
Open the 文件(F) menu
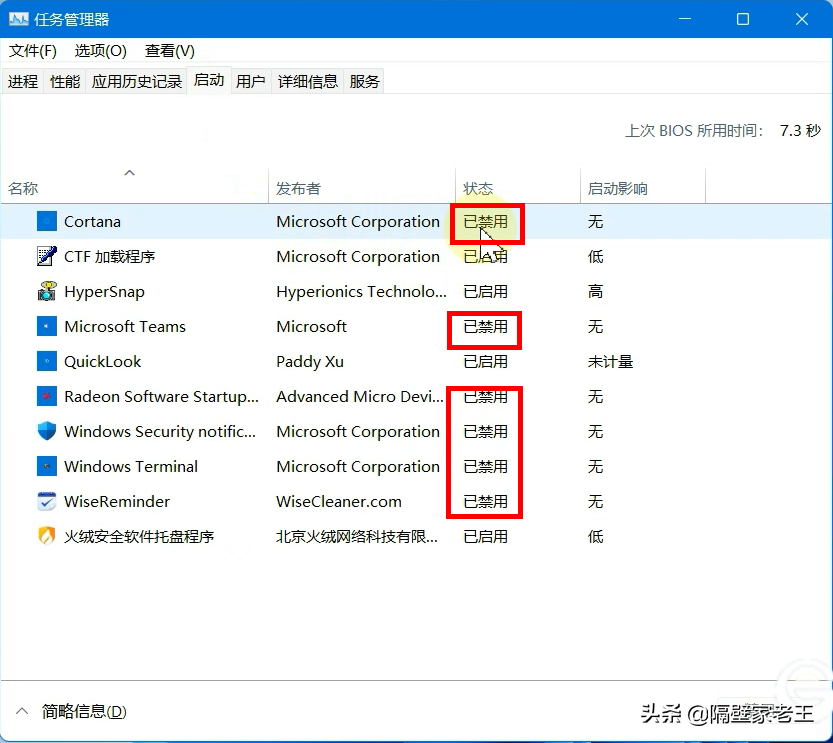pyautogui.click(x=32, y=50)
